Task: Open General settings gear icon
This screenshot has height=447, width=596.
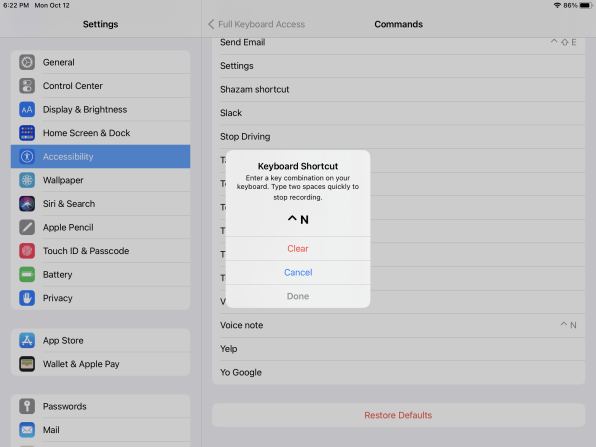Action: pyautogui.click(x=27, y=62)
